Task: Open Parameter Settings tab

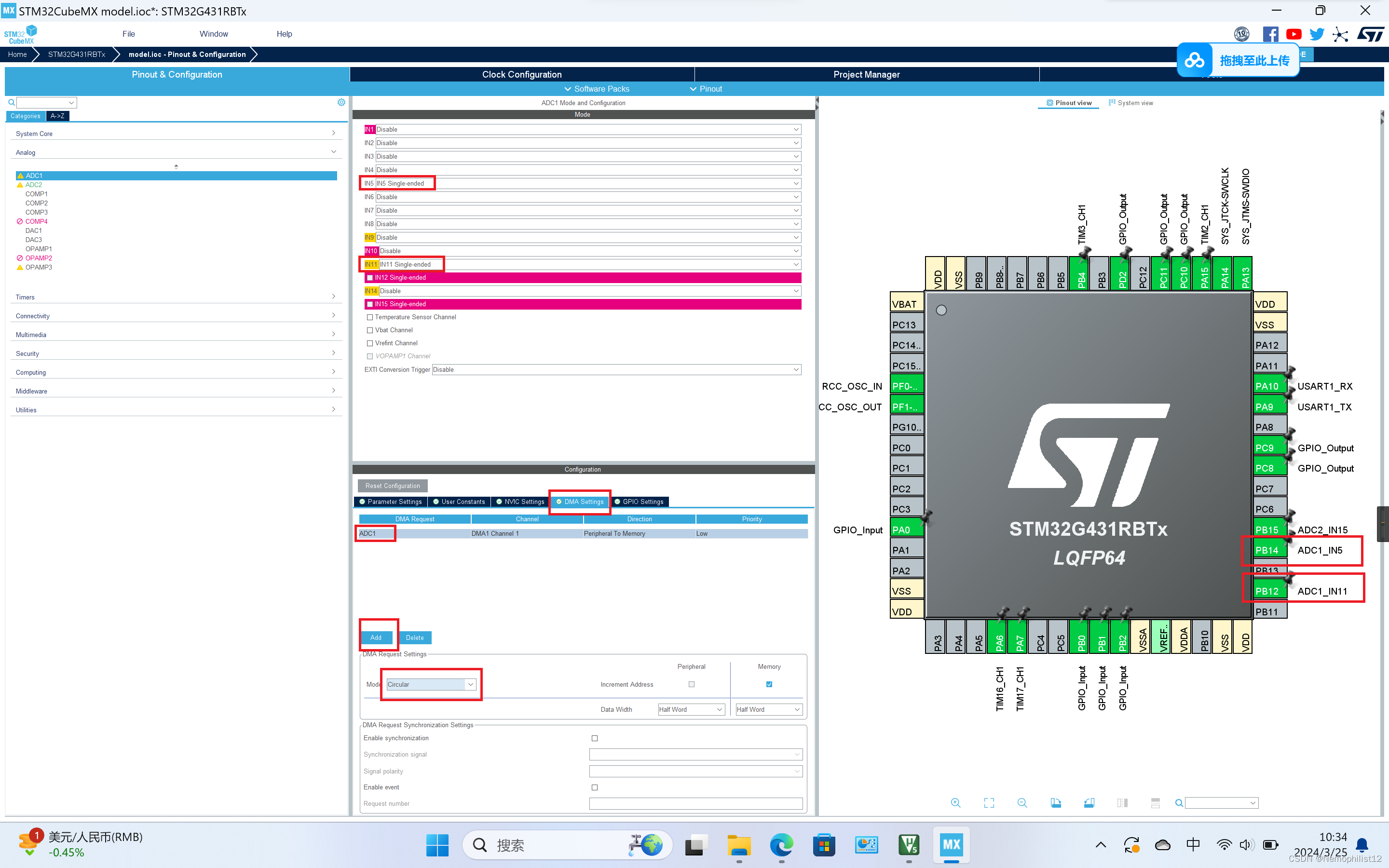Action: 390,502
